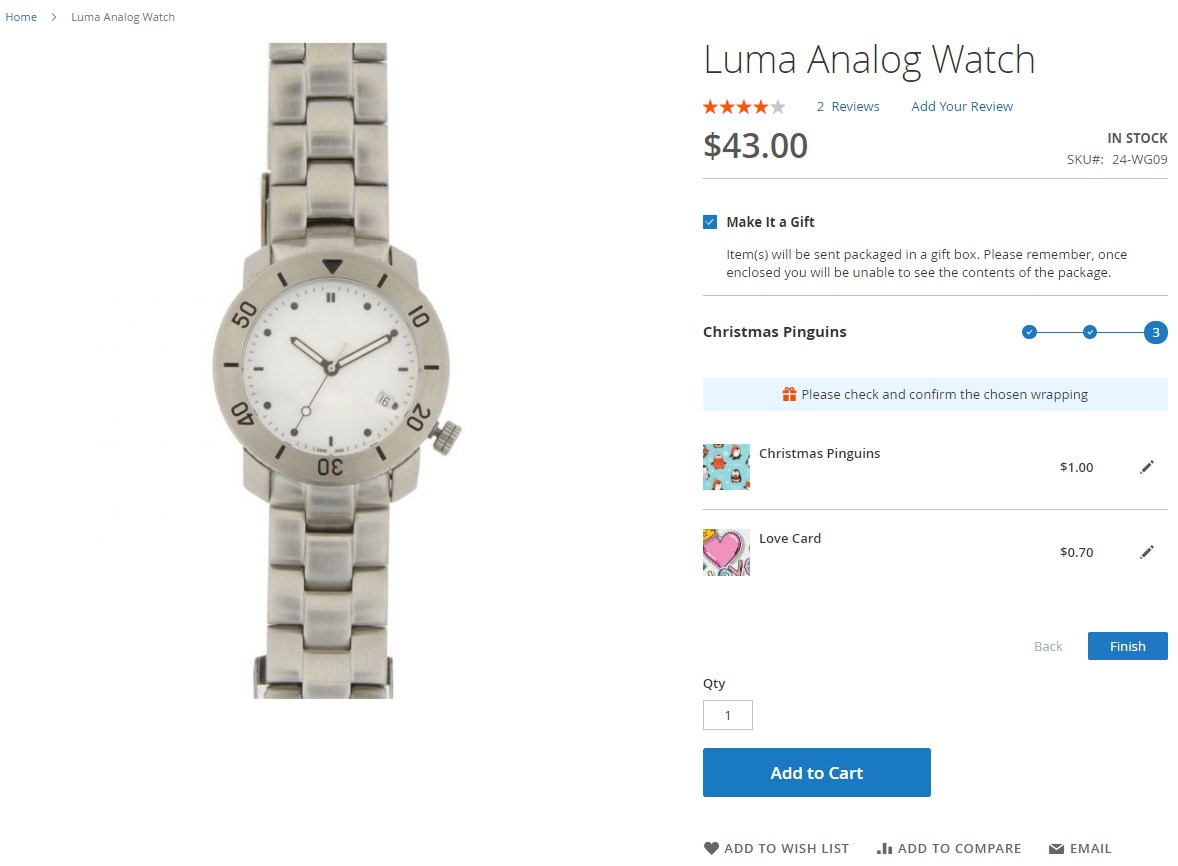This screenshot has width=1178, height=866.
Task: Click the email envelope icon
Action: pyautogui.click(x=1056, y=849)
